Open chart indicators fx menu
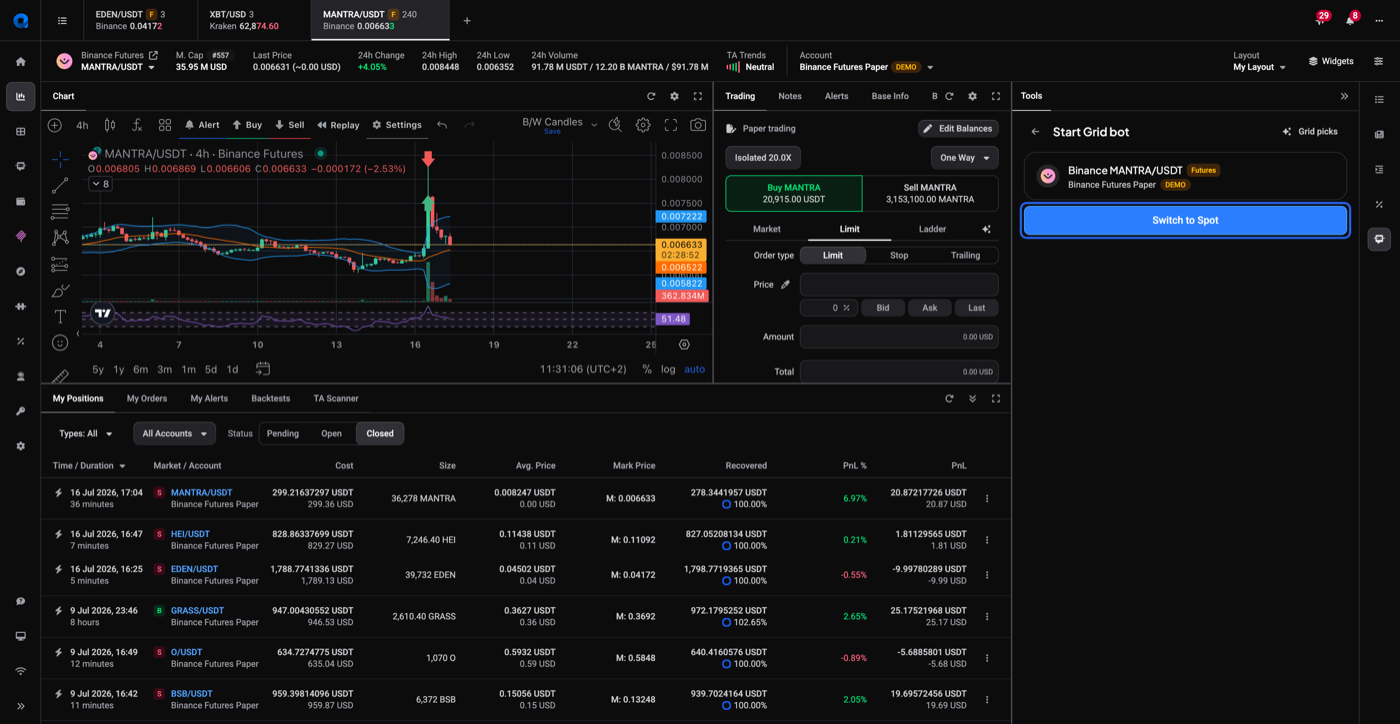 point(137,125)
